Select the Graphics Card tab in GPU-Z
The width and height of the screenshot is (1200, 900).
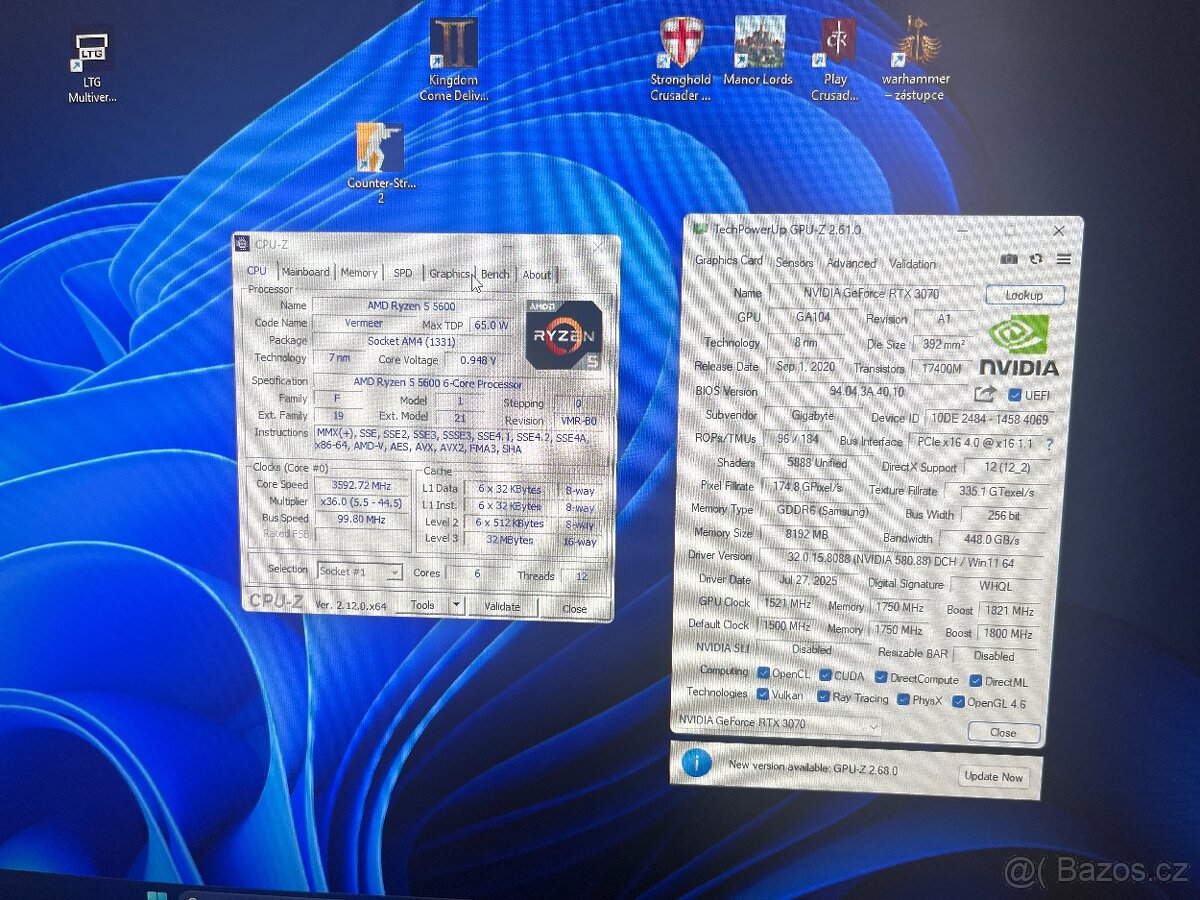[729, 261]
